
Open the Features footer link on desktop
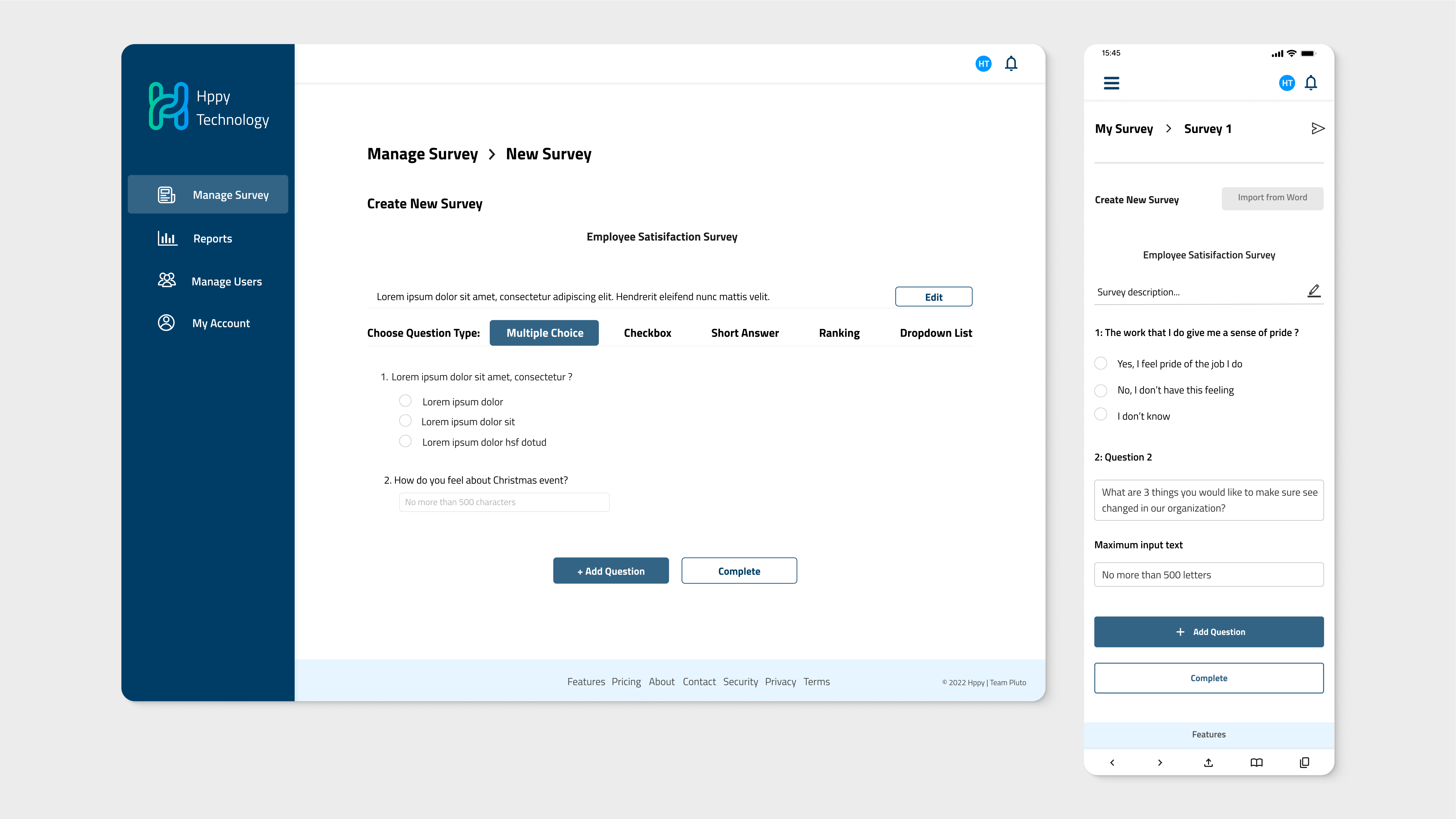586,682
